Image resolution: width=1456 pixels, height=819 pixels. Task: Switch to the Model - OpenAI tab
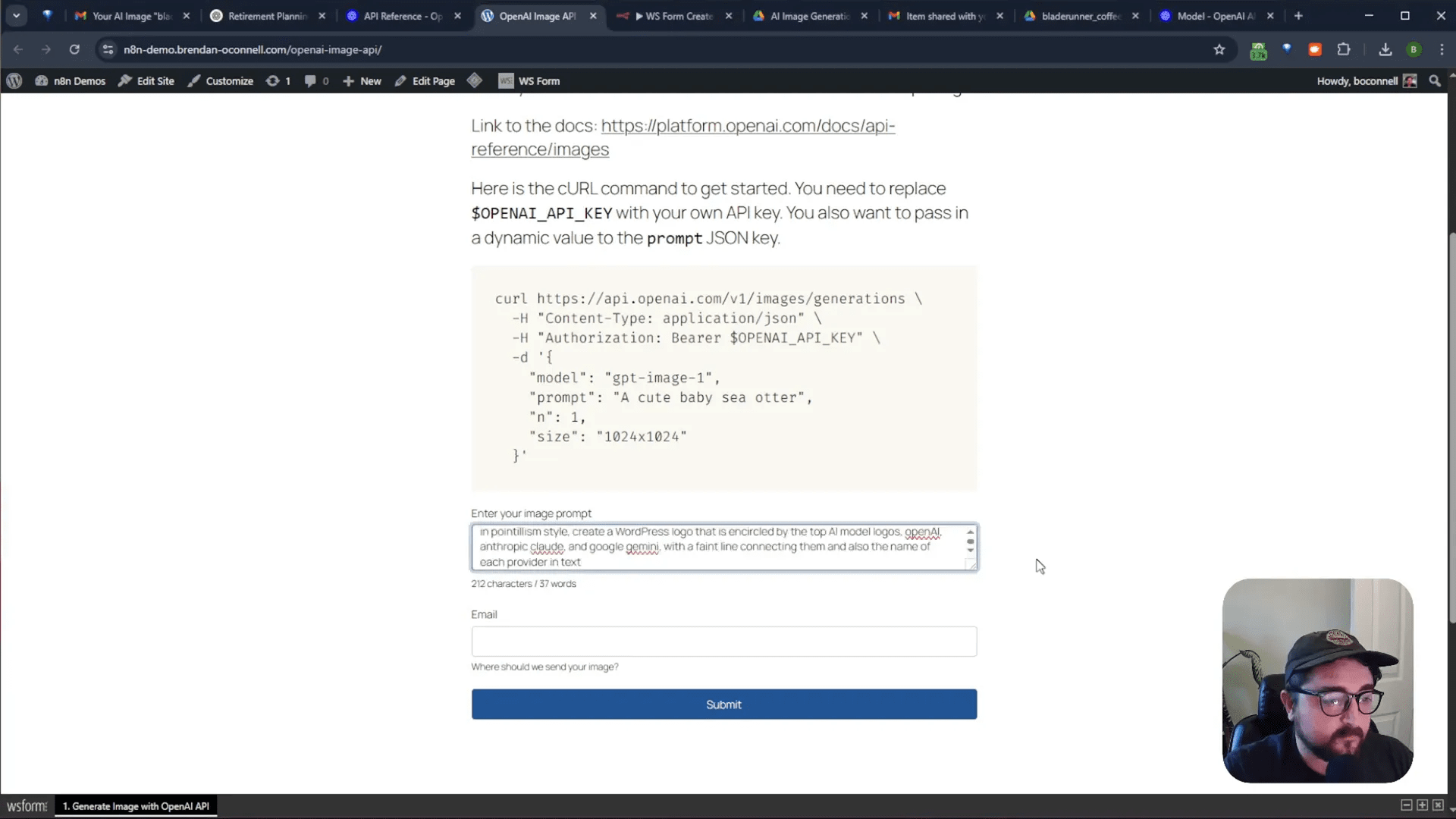[x=1216, y=16]
